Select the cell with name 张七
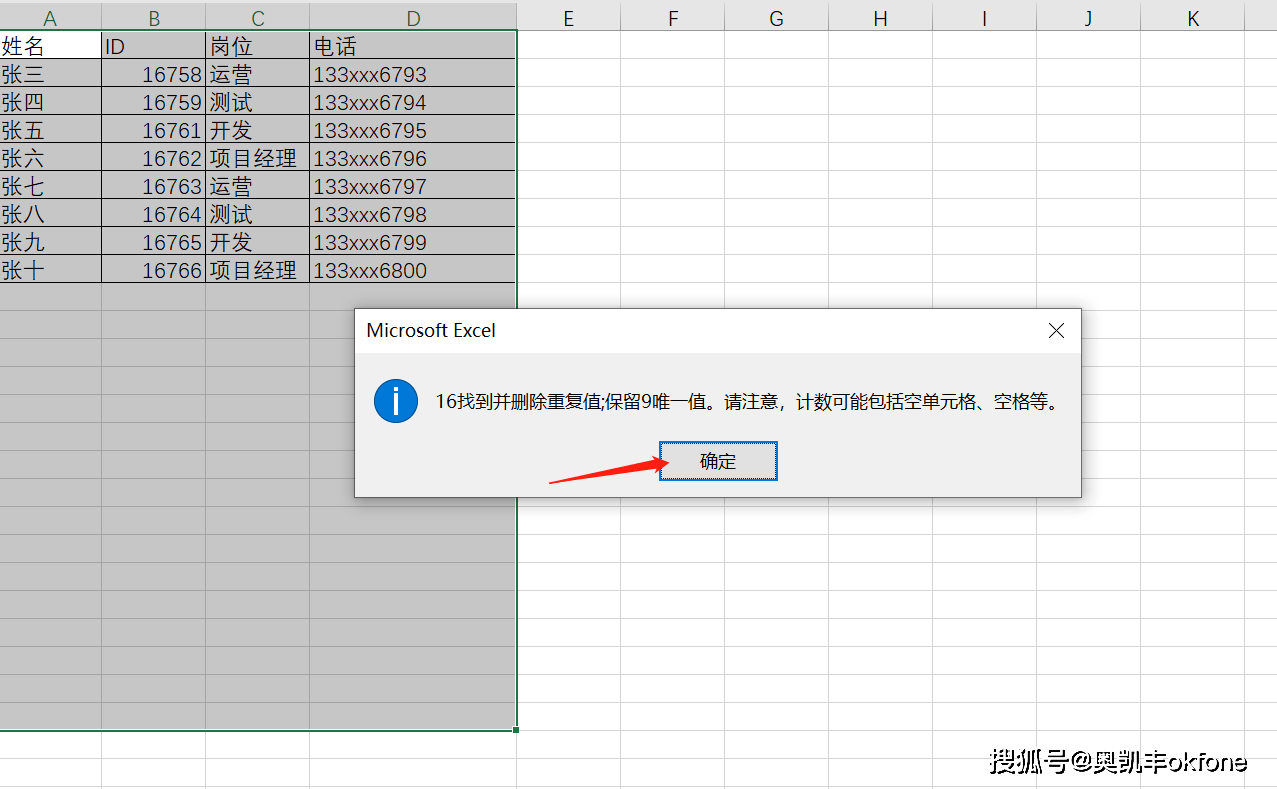The width and height of the screenshot is (1277, 789). coord(50,185)
